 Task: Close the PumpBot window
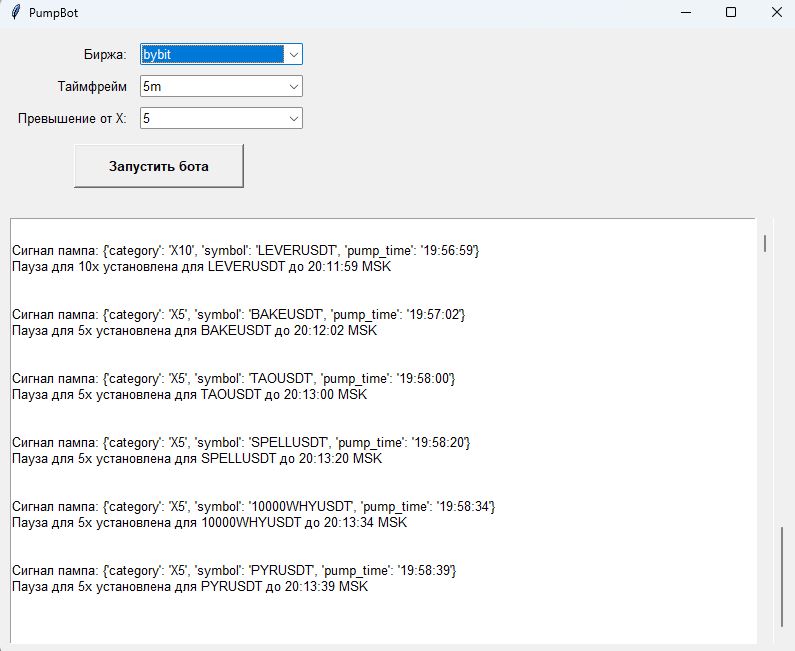click(x=776, y=12)
